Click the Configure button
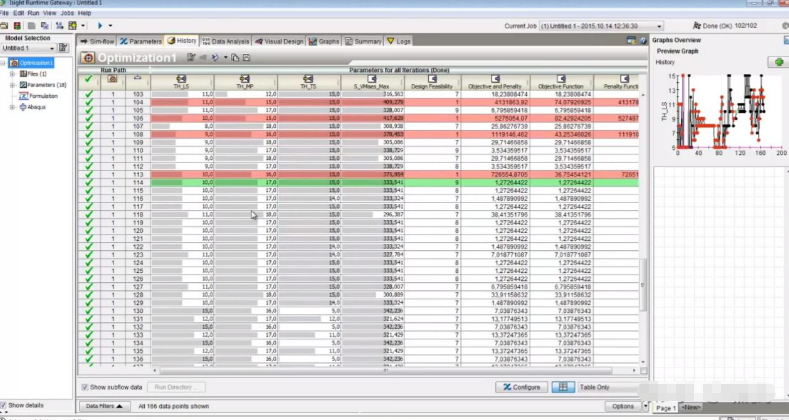The image size is (789, 420). tap(521, 387)
